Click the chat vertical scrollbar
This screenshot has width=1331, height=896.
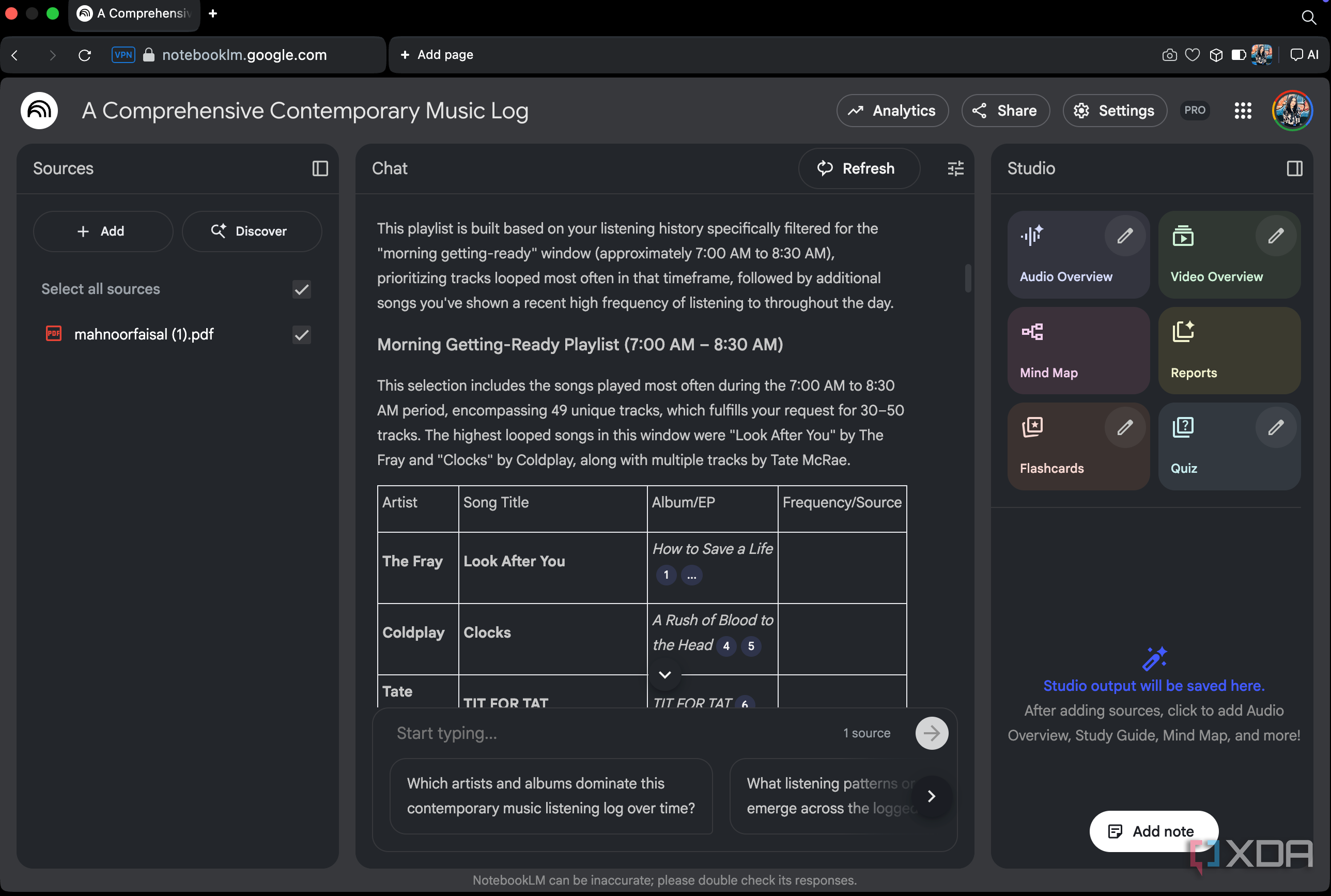point(968,277)
